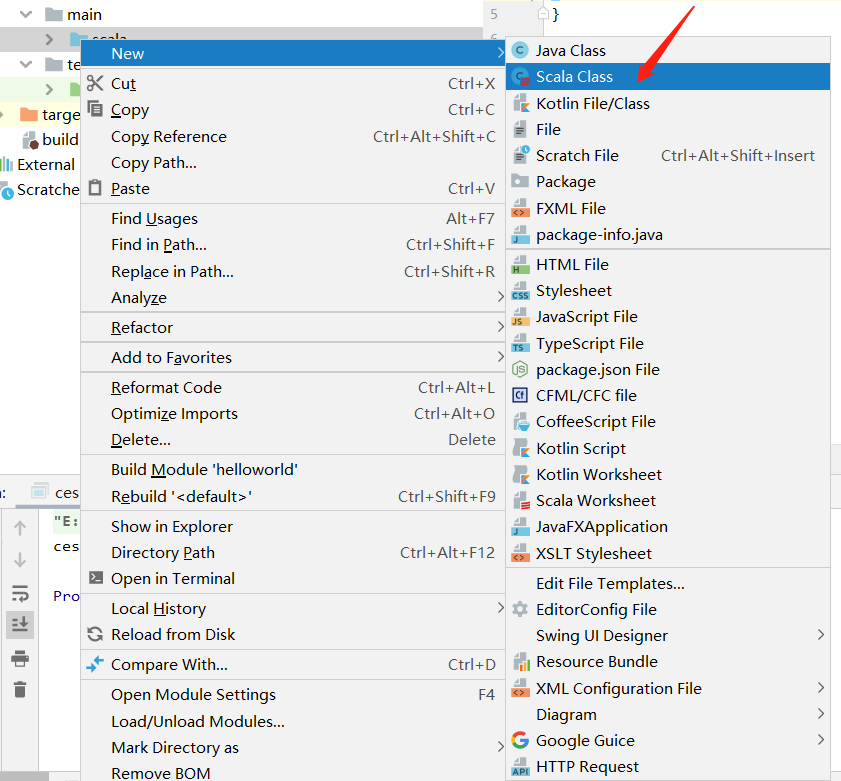
Task: Choose Rebuild '<default>' entry
Action: click(x=293, y=496)
